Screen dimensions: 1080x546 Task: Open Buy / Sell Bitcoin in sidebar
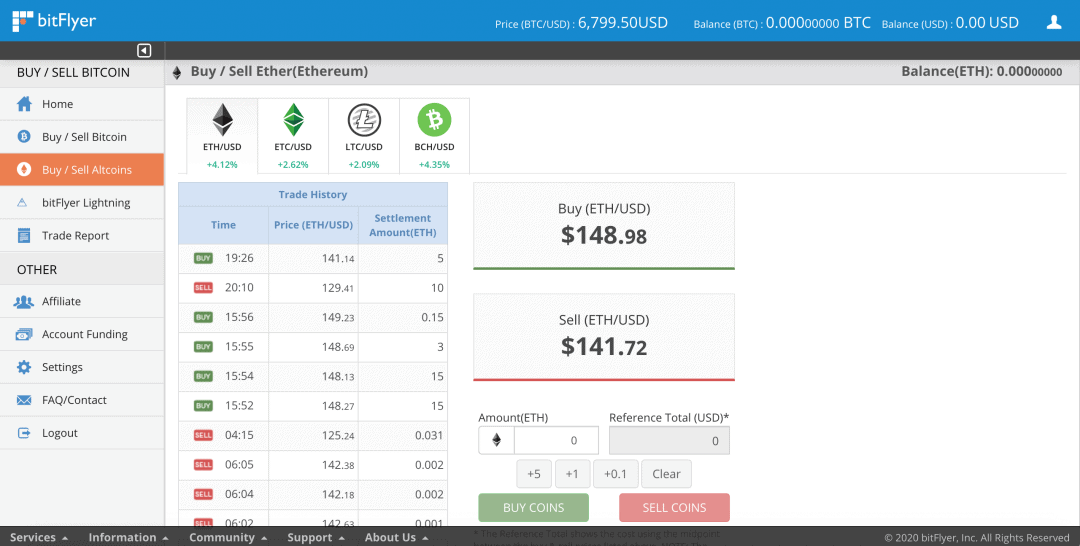[82, 136]
